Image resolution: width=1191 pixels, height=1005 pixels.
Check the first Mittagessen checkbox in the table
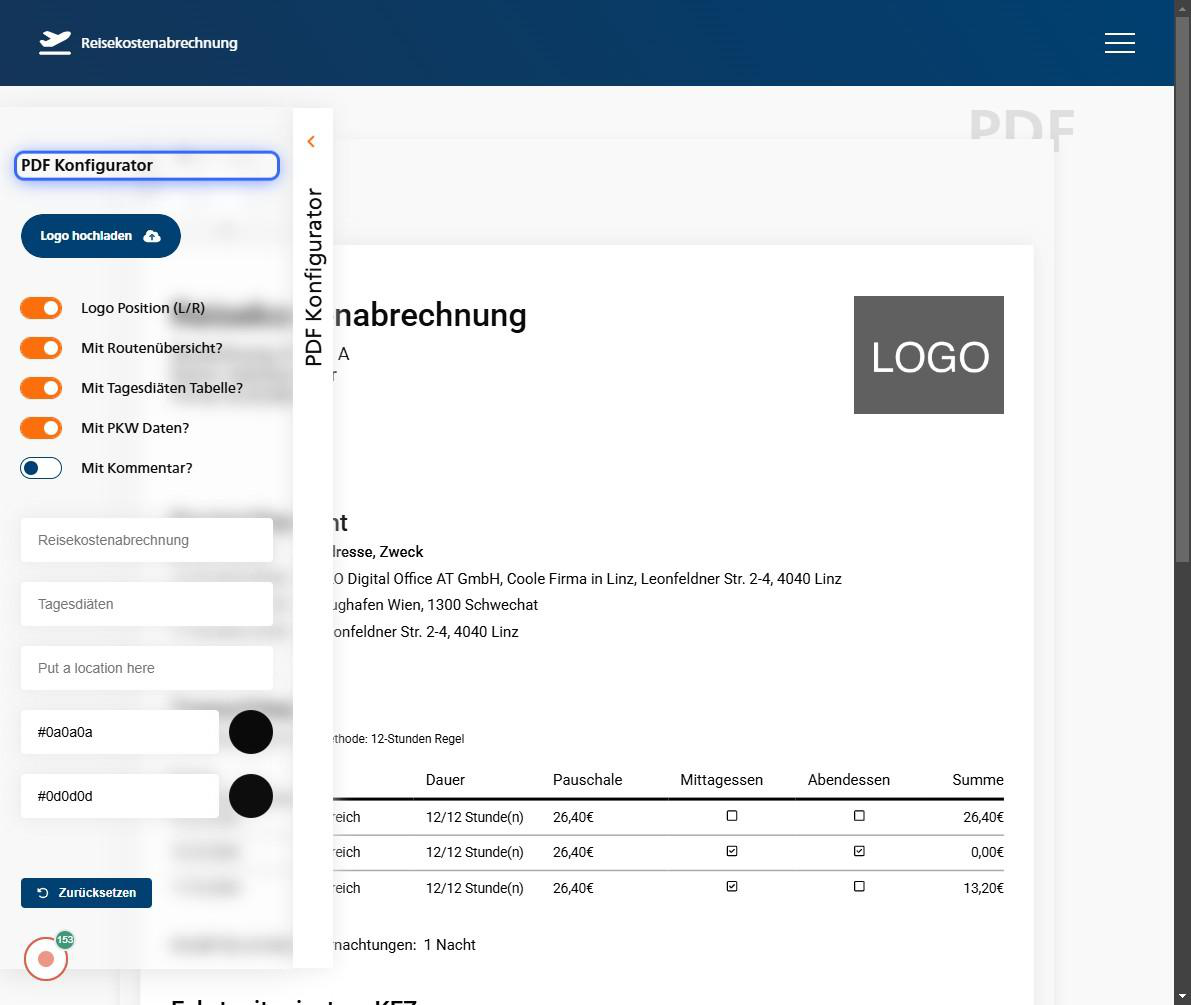(x=731, y=816)
